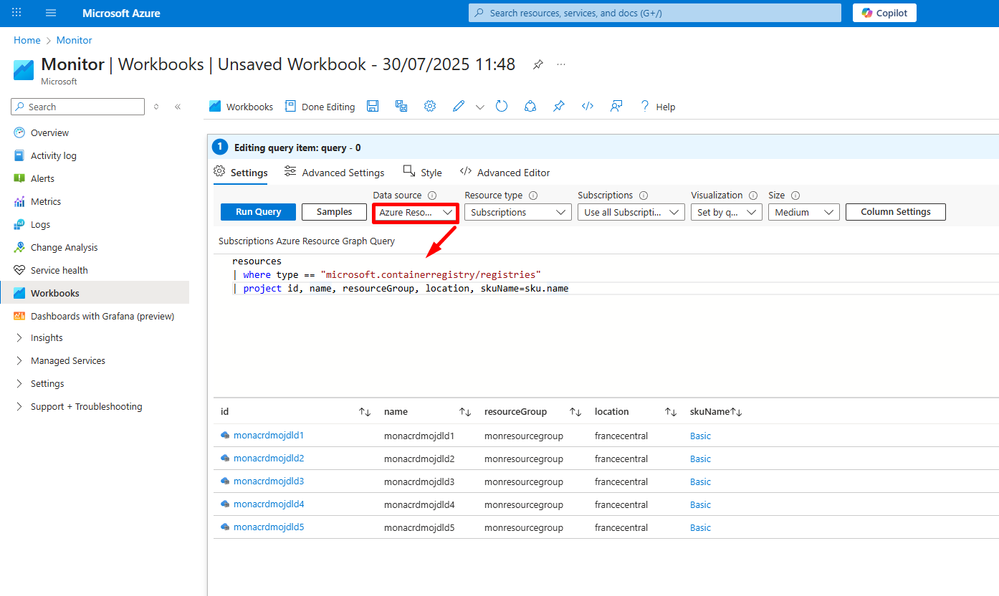Pin the workbook using the title pin icon
Viewport: 999px width, 596px height.
538,64
